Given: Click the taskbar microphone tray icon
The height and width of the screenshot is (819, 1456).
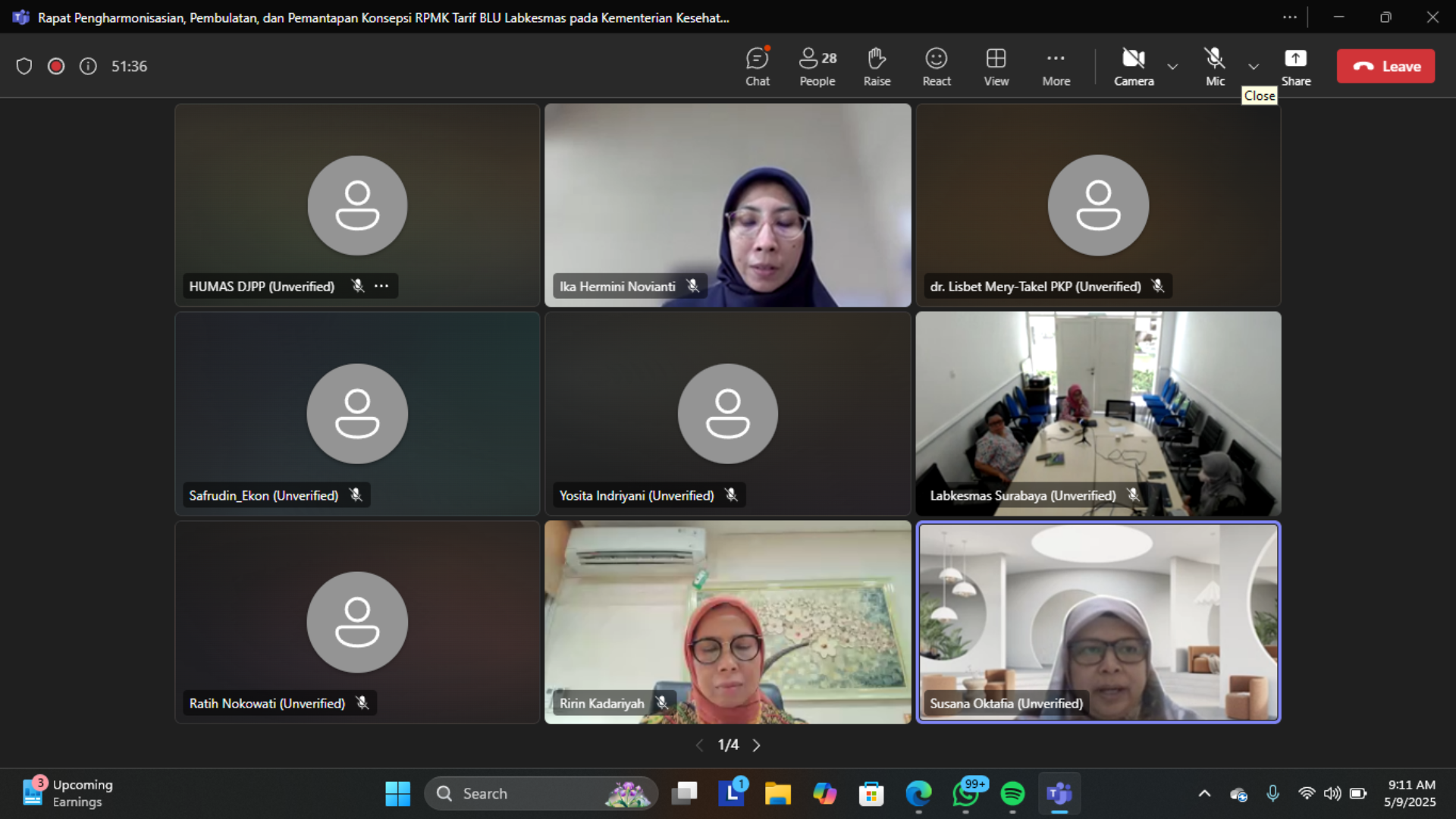Looking at the screenshot, I should point(1272,794).
